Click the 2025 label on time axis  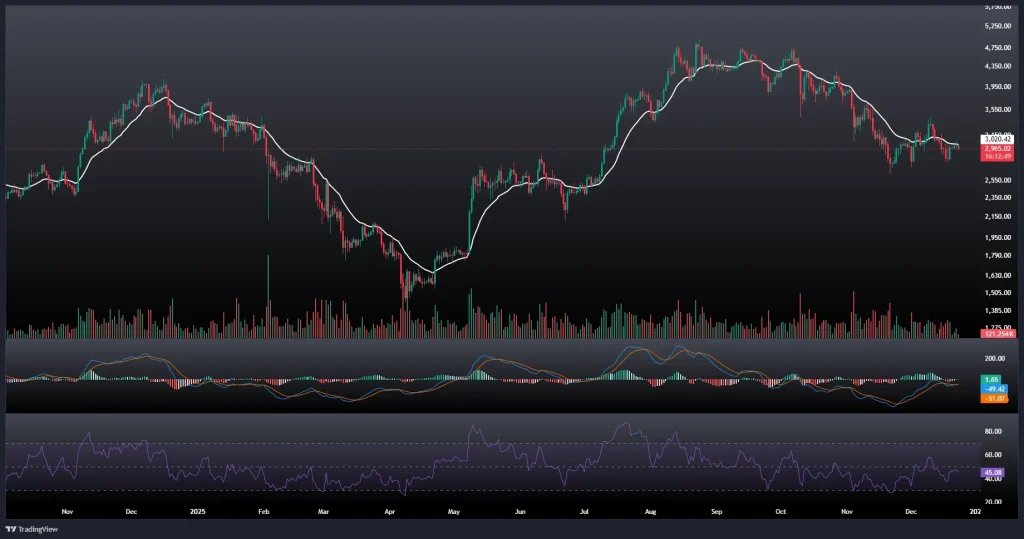pos(195,509)
